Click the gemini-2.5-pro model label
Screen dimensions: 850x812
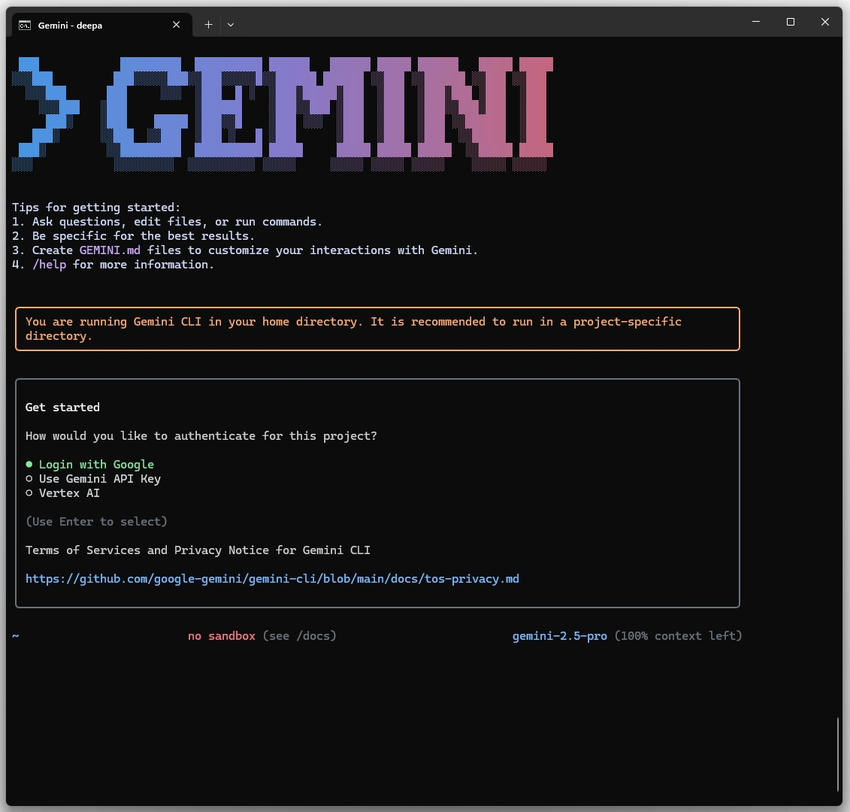[559, 636]
